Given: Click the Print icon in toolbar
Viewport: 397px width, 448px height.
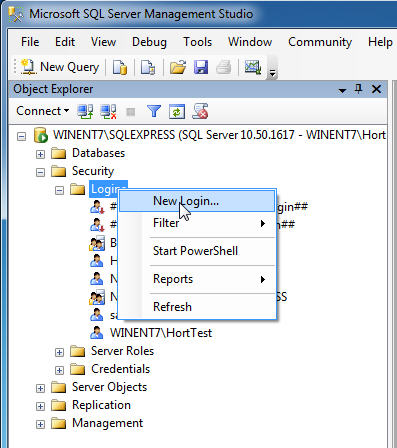Looking at the screenshot, I should (x=224, y=67).
